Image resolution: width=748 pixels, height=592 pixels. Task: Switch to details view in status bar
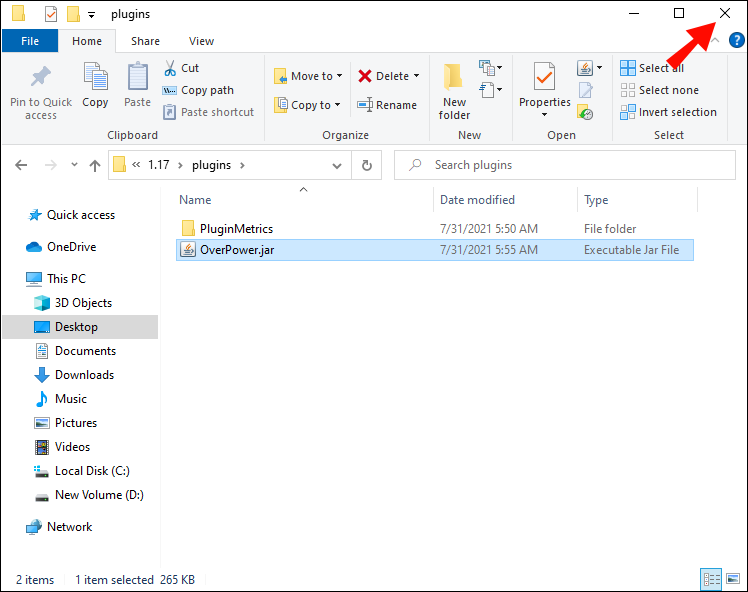pos(711,579)
